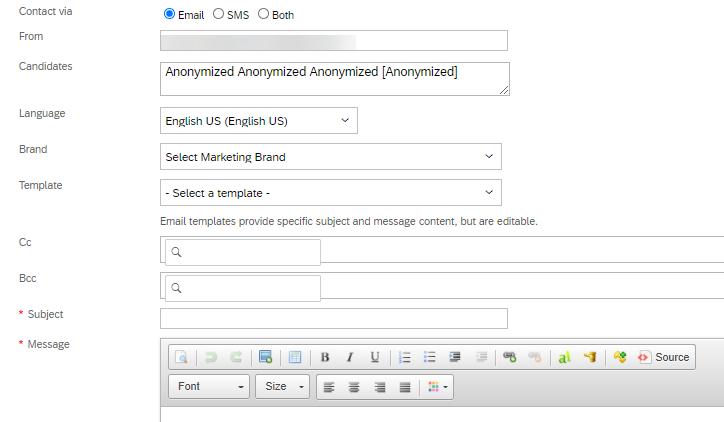Click the Subject input field
This screenshot has height=422, width=724.
point(334,319)
